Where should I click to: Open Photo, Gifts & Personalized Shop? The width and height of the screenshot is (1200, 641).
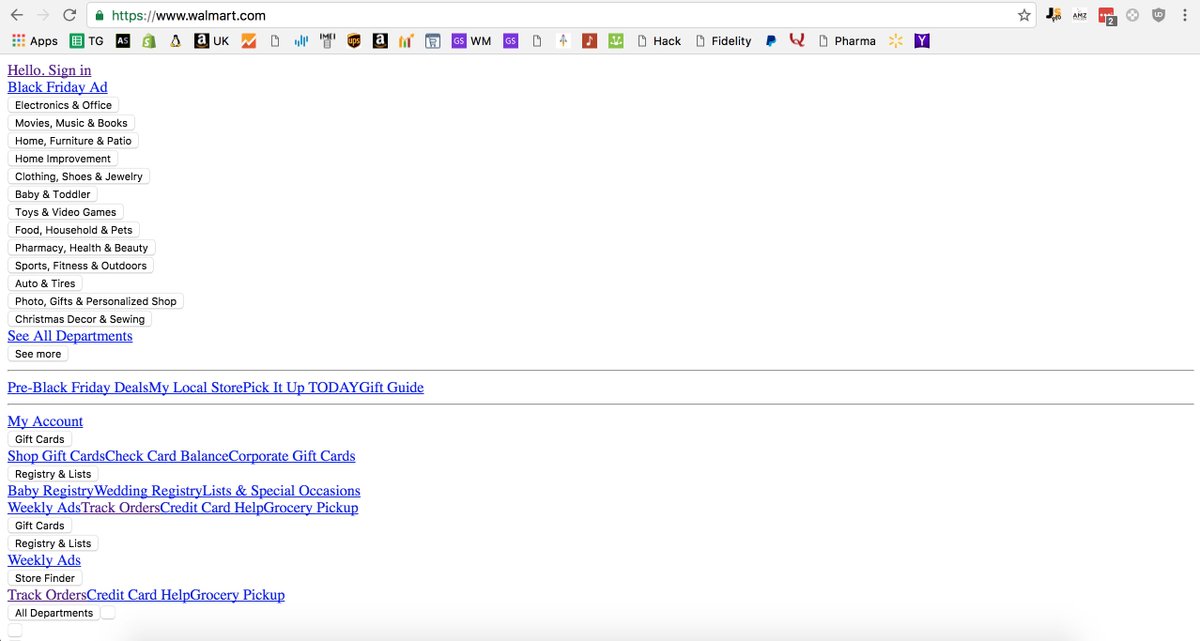coord(96,301)
